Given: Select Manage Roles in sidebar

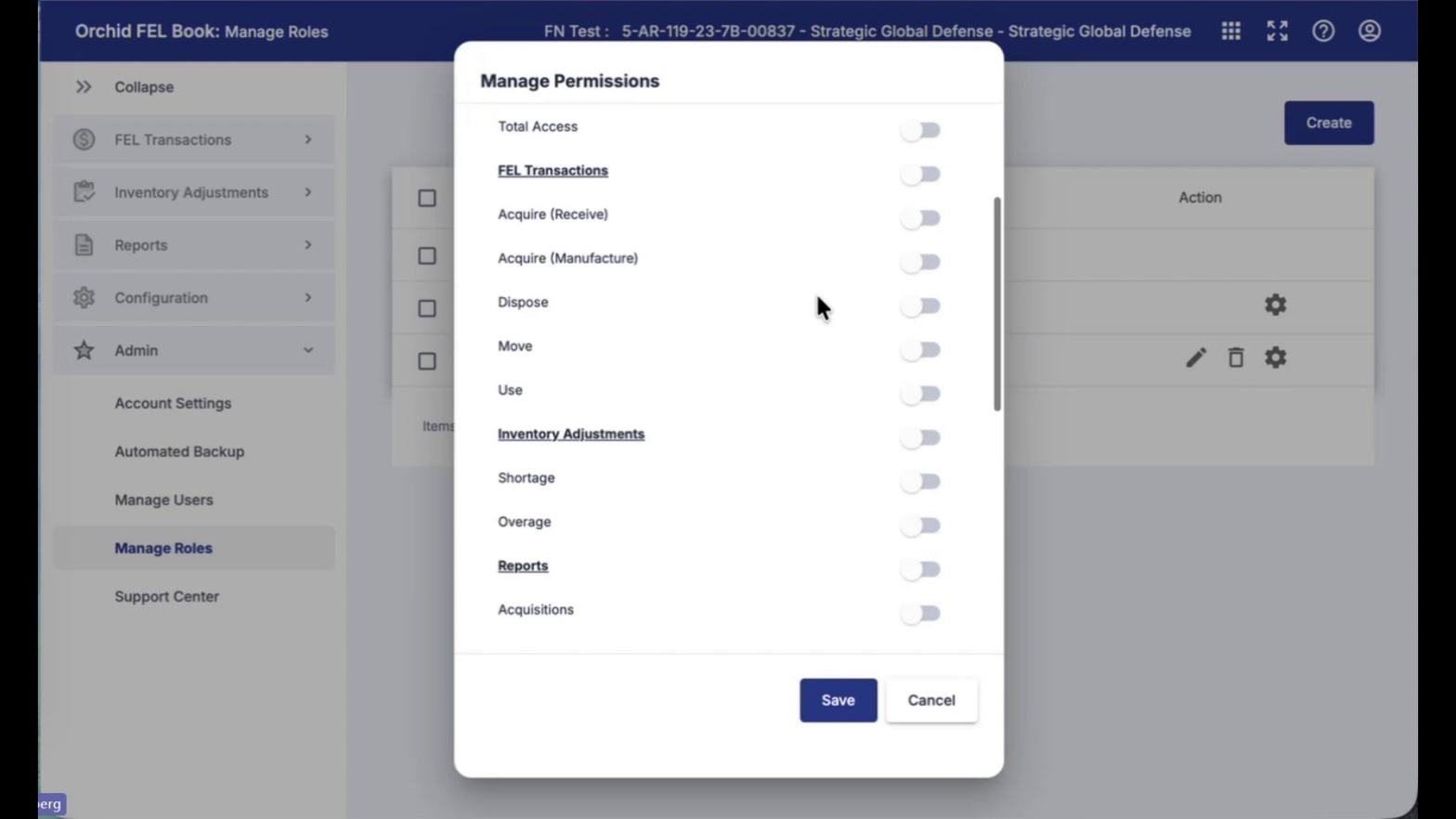Looking at the screenshot, I should pos(193,548).
